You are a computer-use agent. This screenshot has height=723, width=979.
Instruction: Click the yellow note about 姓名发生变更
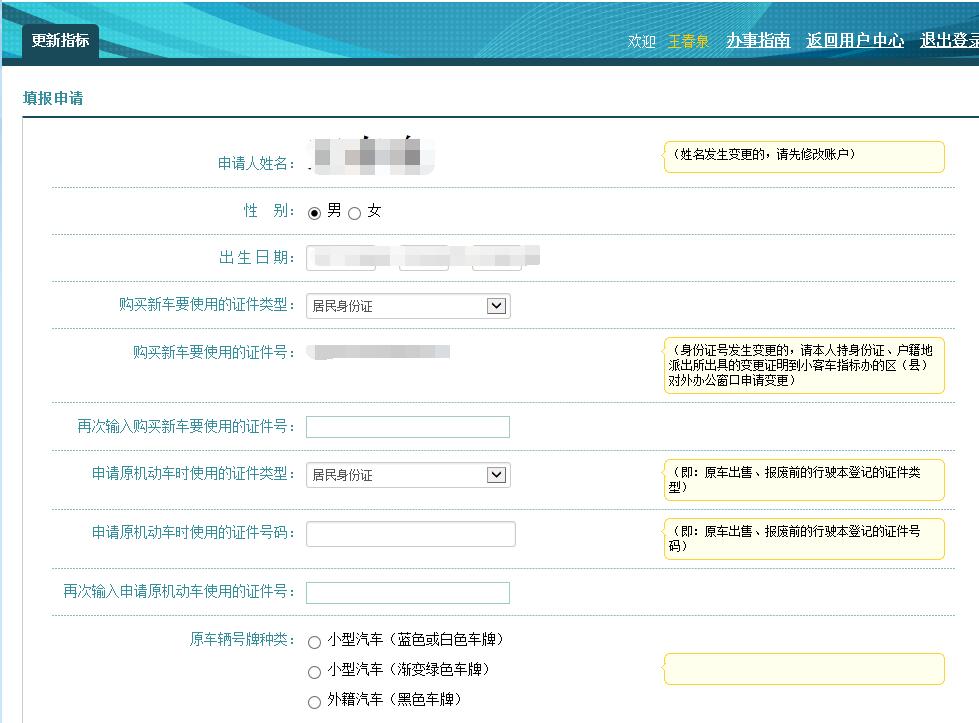pyautogui.click(x=803, y=156)
